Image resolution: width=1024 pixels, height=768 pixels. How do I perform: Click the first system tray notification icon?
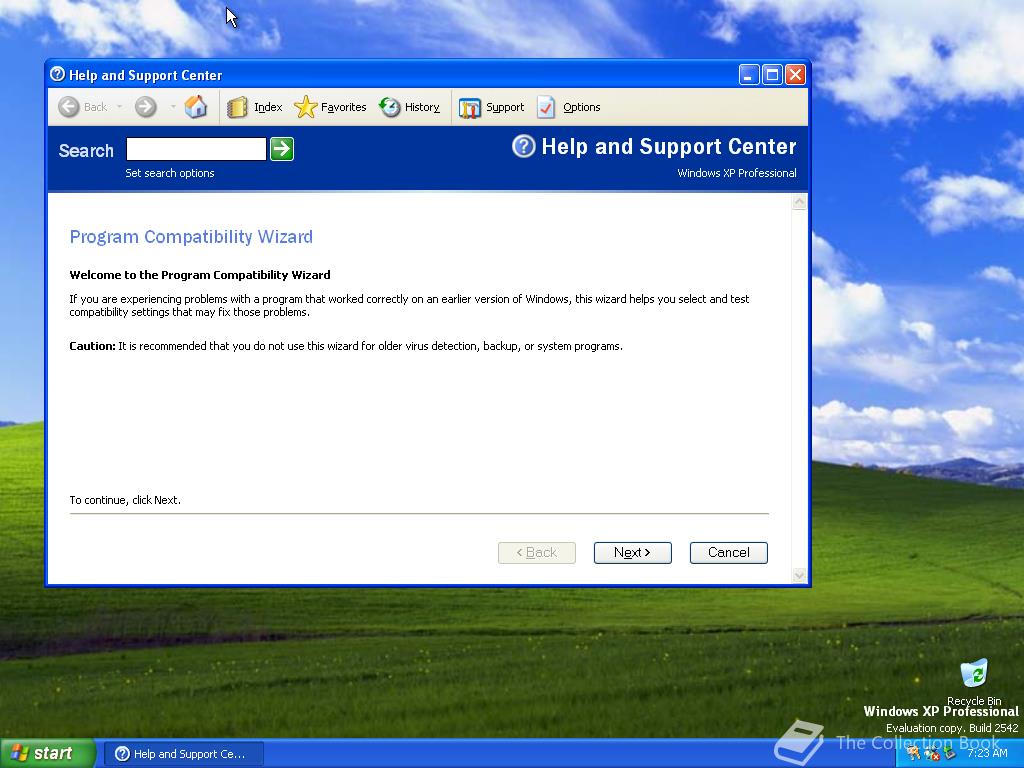coord(914,753)
